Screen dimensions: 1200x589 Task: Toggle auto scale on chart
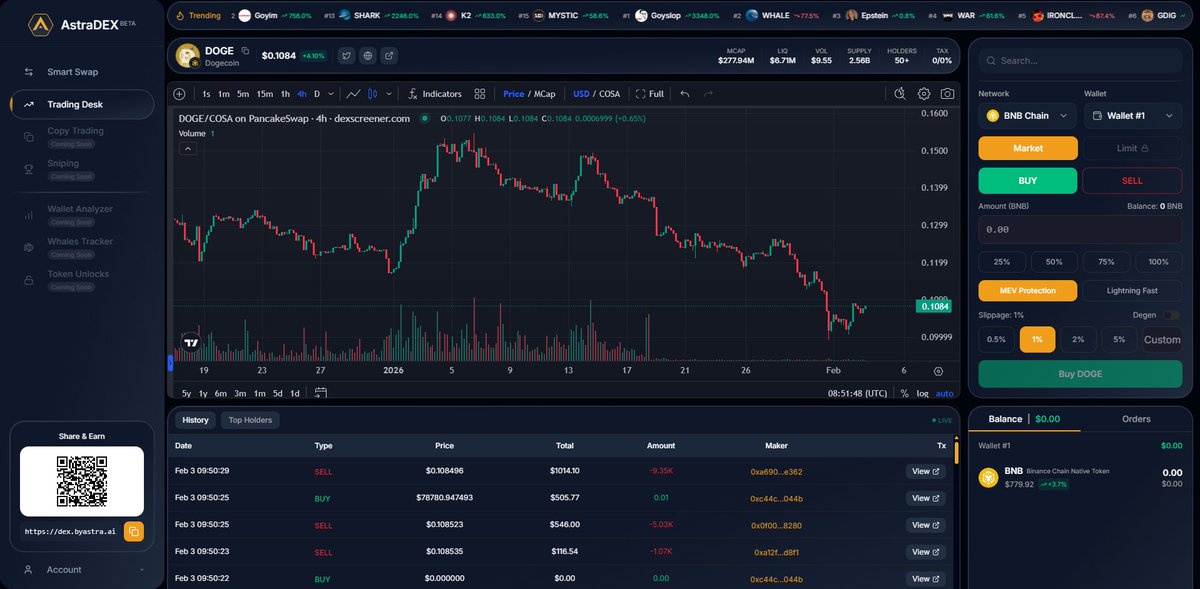click(944, 393)
